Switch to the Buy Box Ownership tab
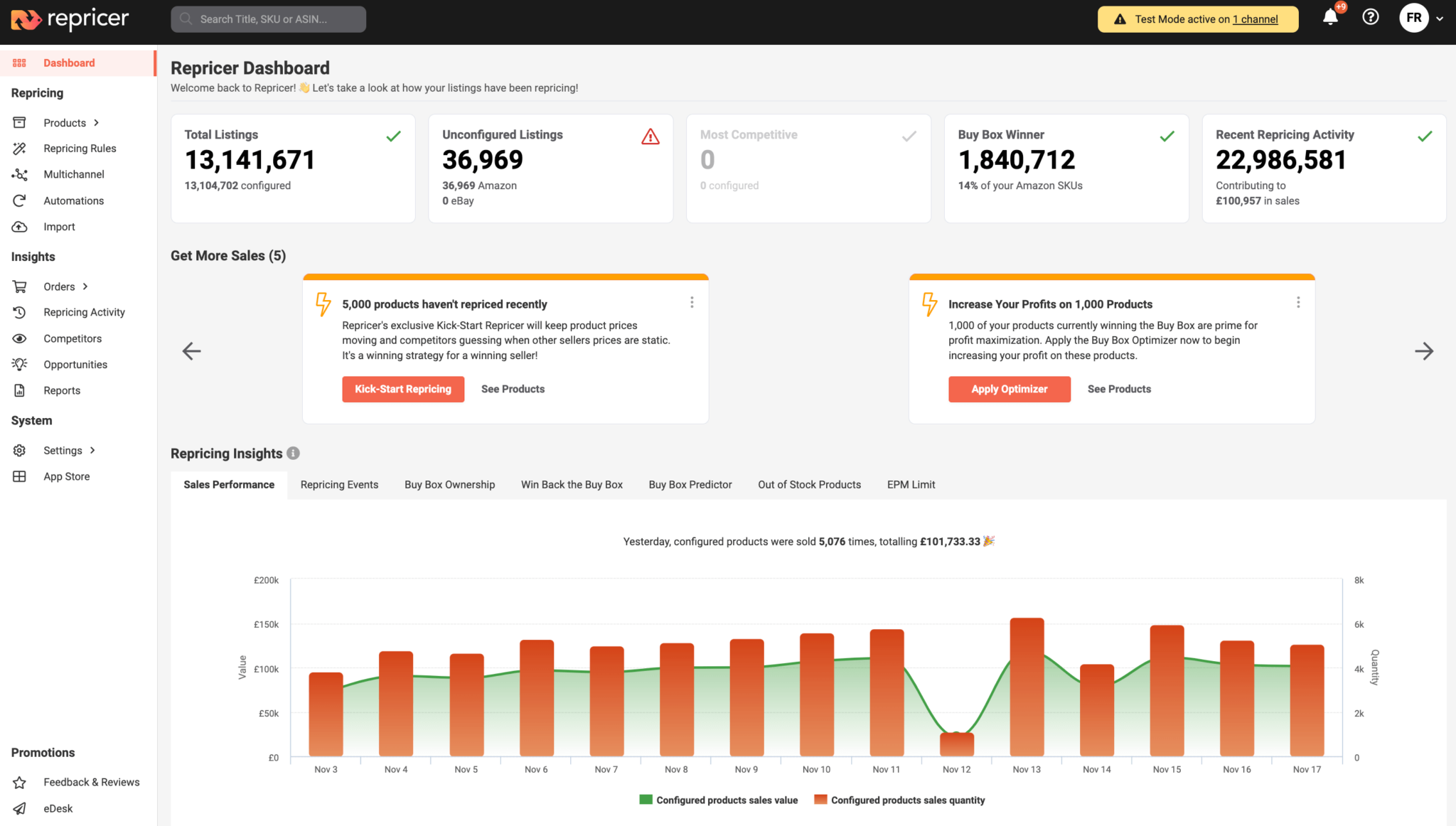The width and height of the screenshot is (1456, 826). tap(449, 484)
